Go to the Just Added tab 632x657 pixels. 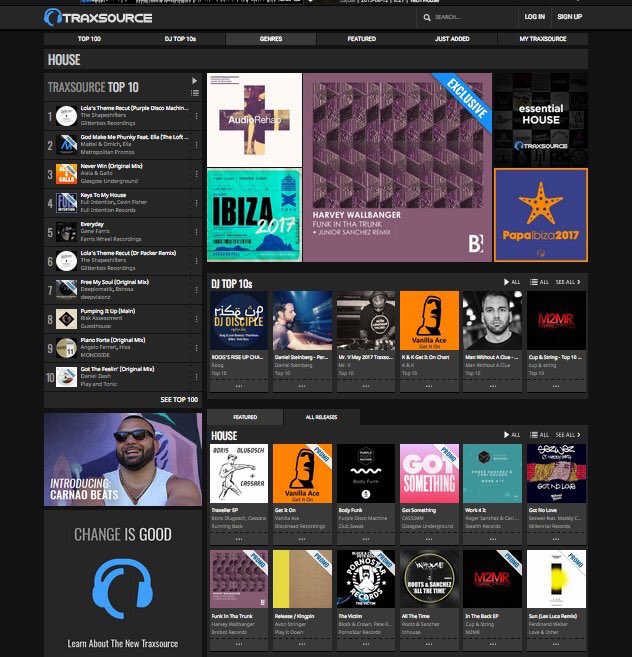452,39
